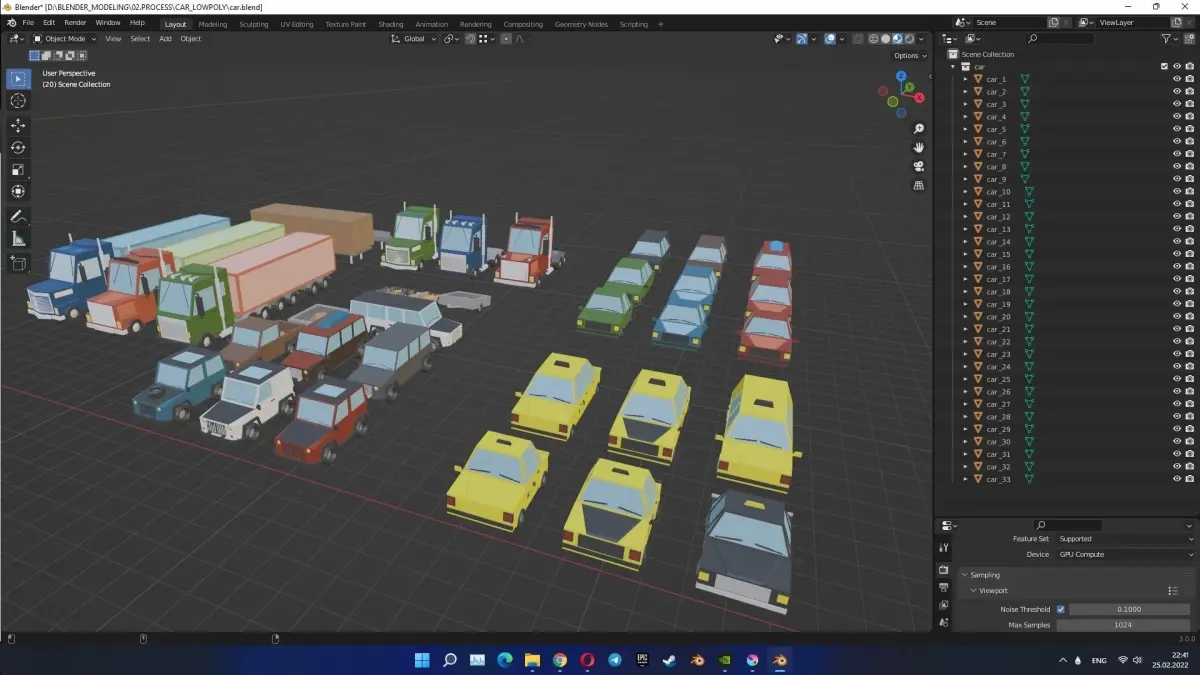Disable car_10 in renders via camera icon
Screen dimensions: 1200x675
pos(1190,192)
